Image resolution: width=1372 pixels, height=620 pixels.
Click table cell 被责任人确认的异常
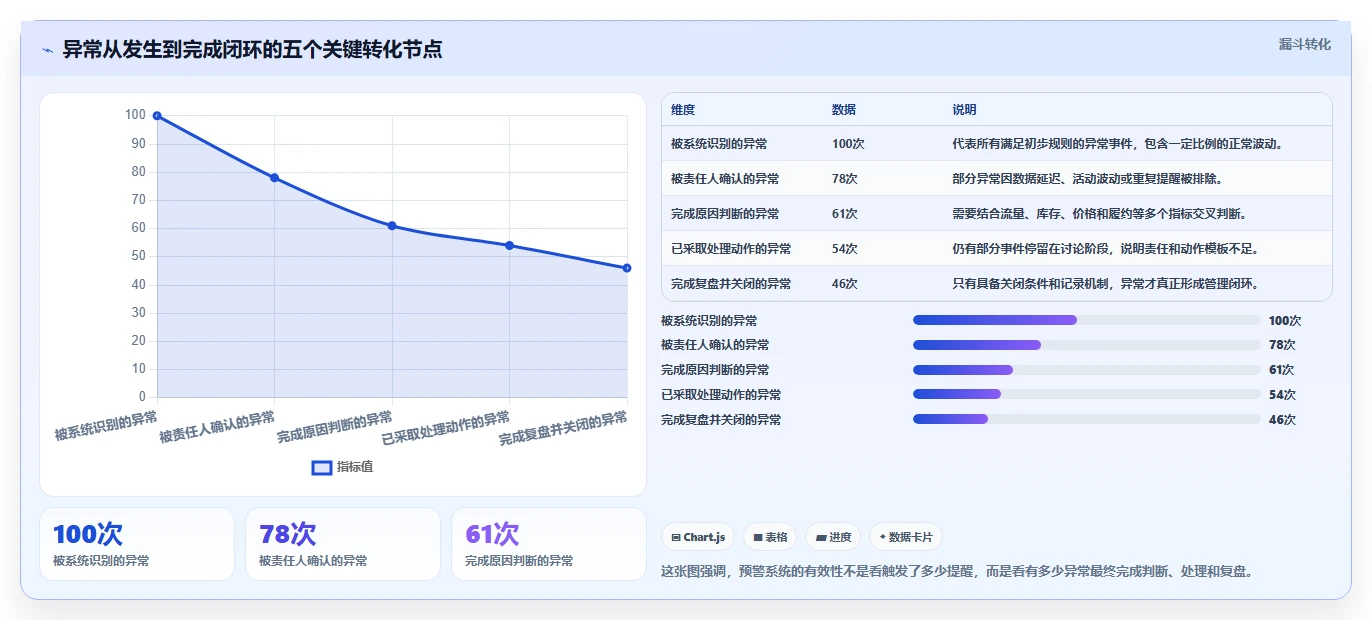point(725,179)
